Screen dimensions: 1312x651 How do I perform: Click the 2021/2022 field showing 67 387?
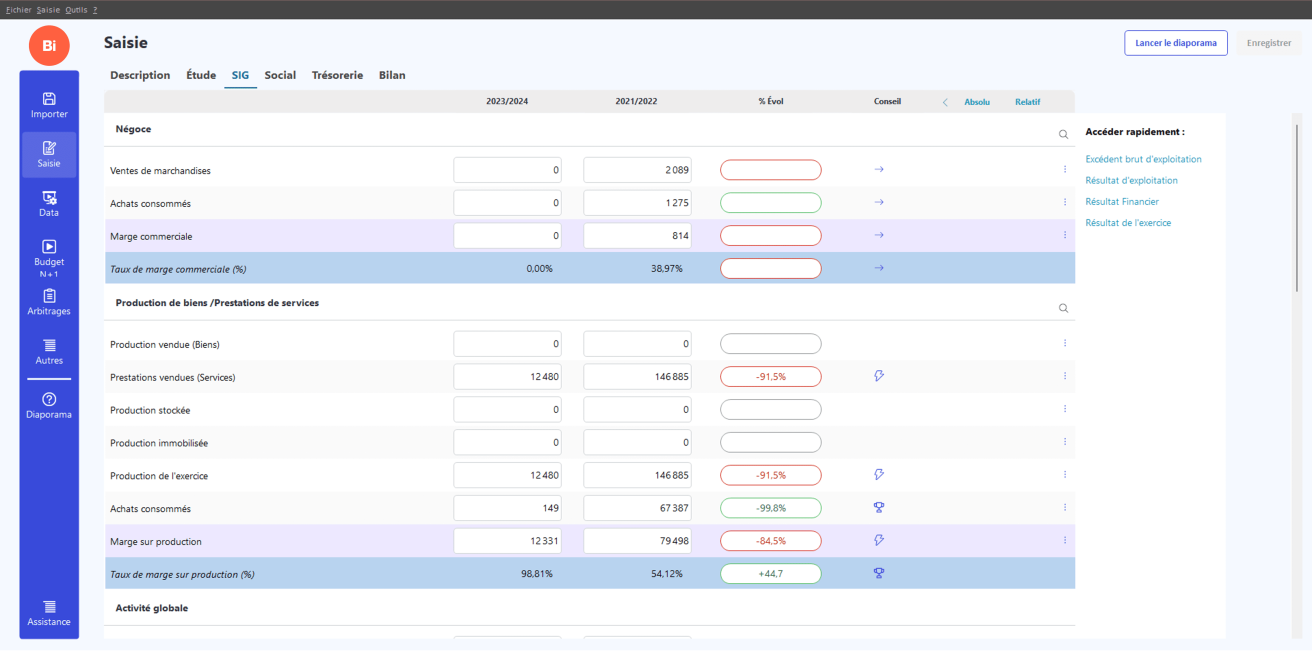[638, 507]
